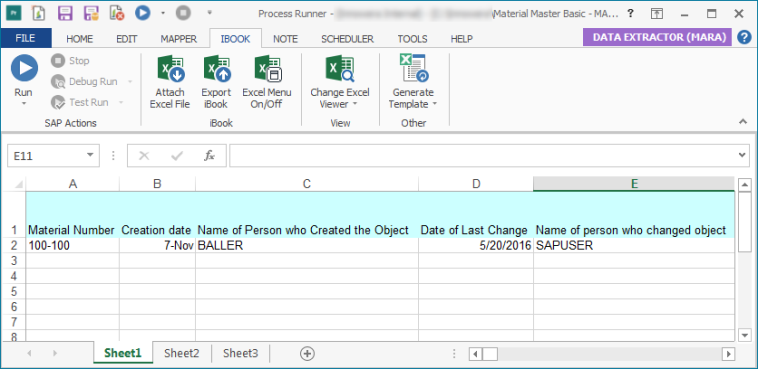Image resolution: width=758 pixels, height=369 pixels.
Task: Click the Process Runner app icon
Action: pos(13,13)
